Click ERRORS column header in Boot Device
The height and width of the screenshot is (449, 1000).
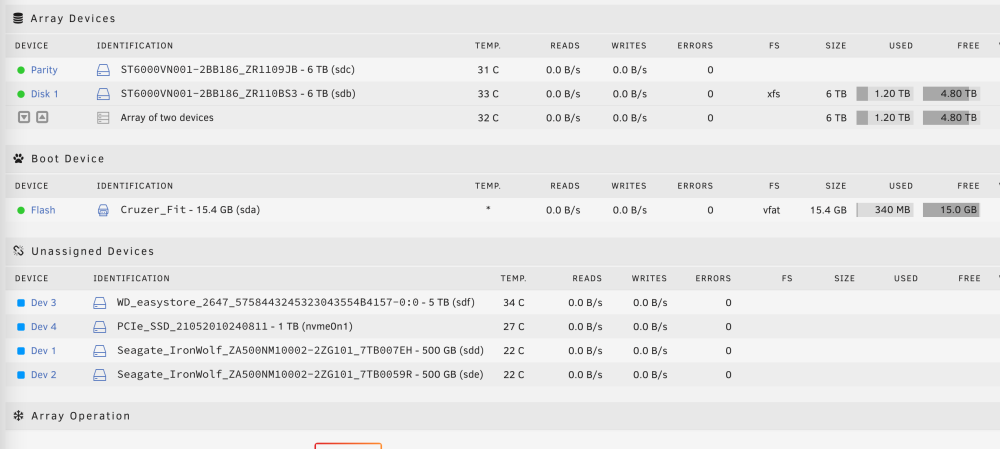(x=695, y=186)
